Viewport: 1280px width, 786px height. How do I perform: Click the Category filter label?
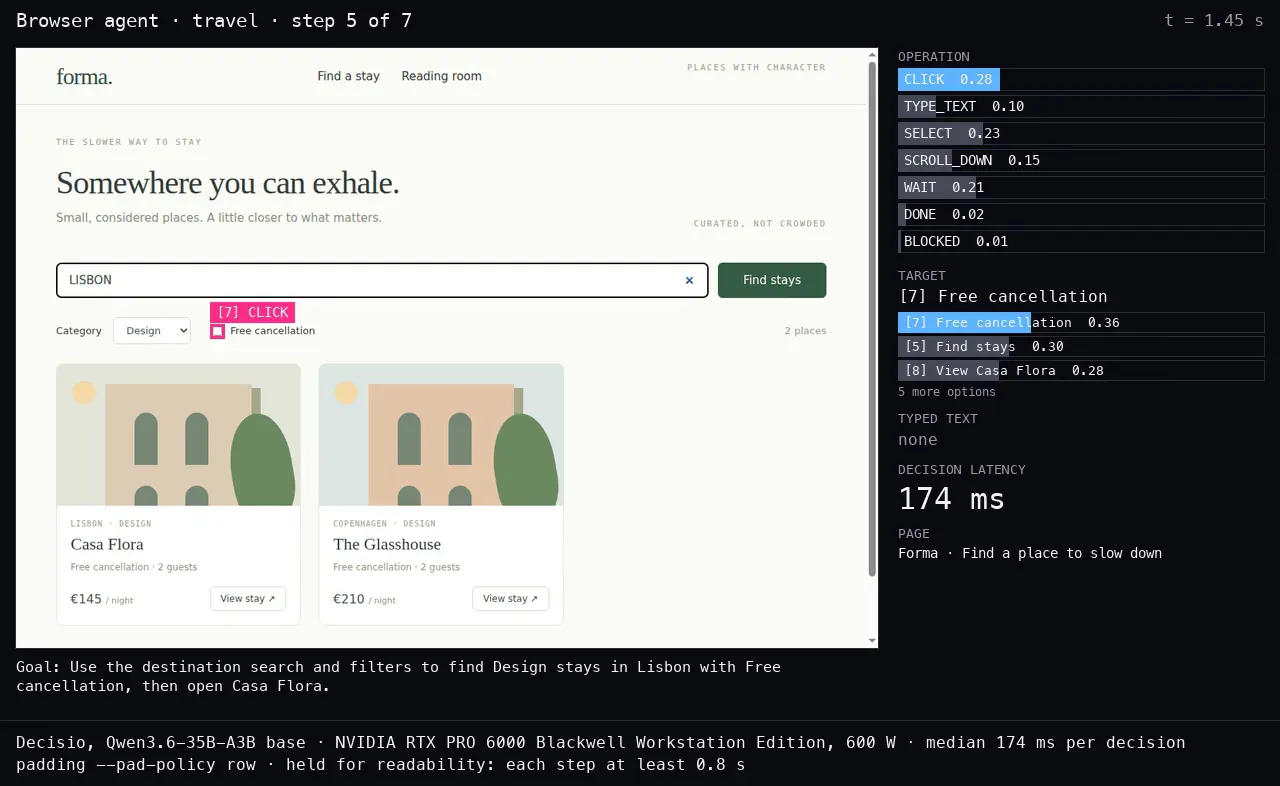click(x=79, y=331)
